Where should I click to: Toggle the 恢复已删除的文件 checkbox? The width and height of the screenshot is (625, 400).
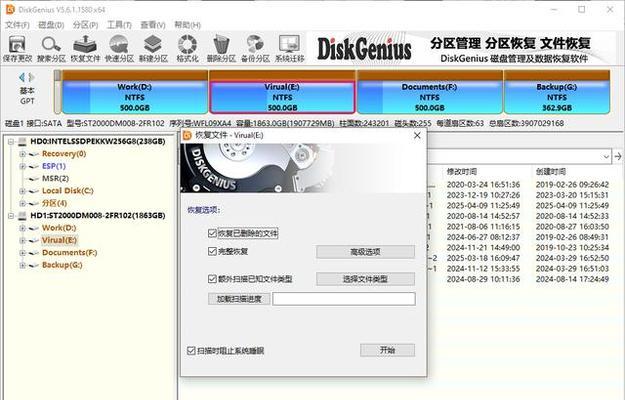pyautogui.click(x=212, y=233)
